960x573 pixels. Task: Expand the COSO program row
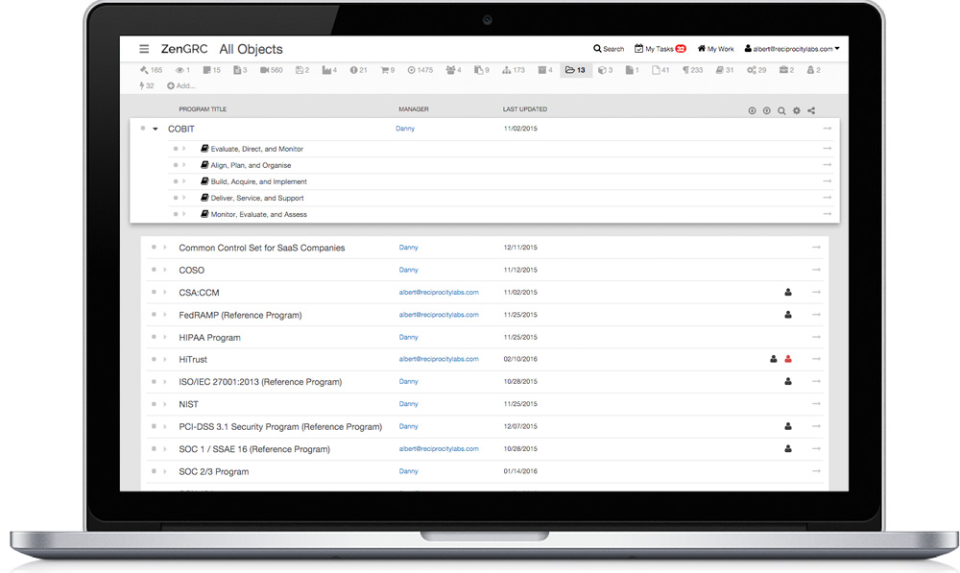click(x=165, y=270)
